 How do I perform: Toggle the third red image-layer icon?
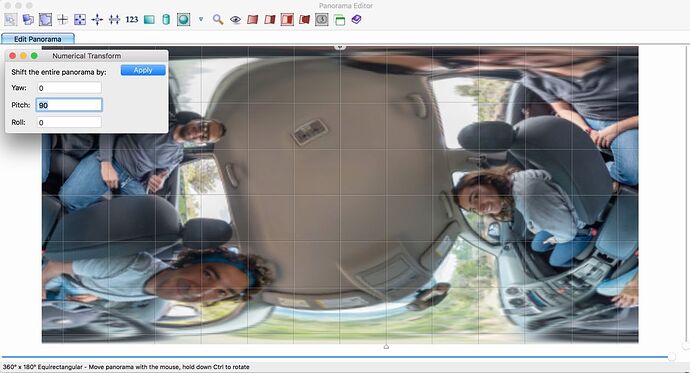pyautogui.click(x=287, y=19)
